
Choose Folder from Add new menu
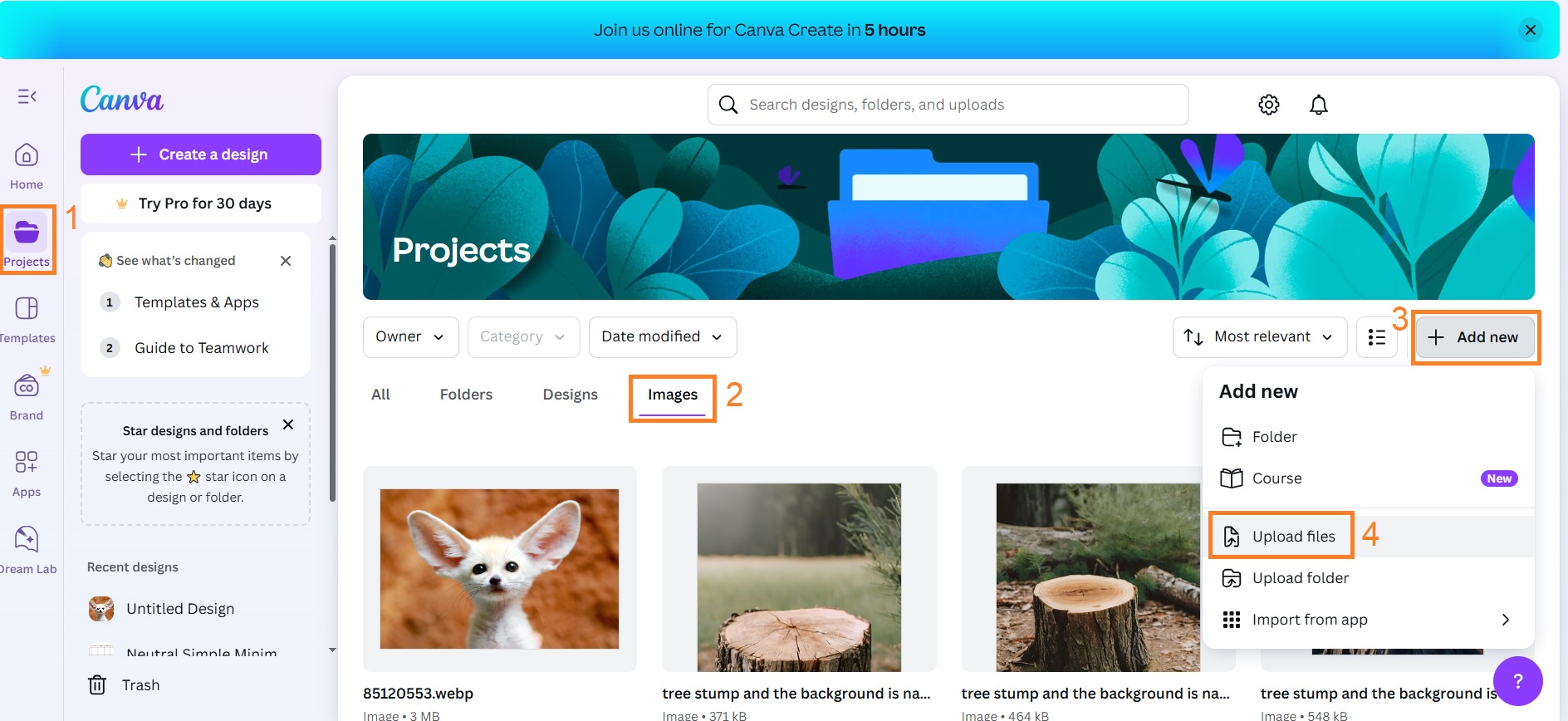(x=1369, y=437)
